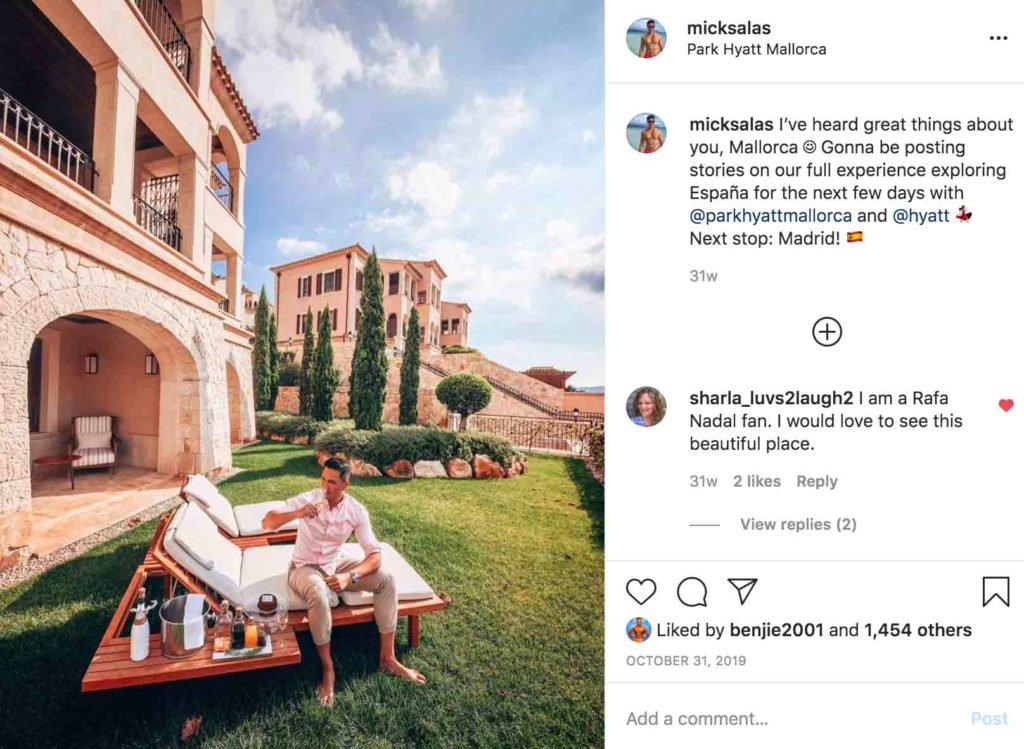The image size is (1024, 749).
Task: Unlike sharla_luvs2laugh2's comment via red heart
Action: pyautogui.click(x=1006, y=406)
